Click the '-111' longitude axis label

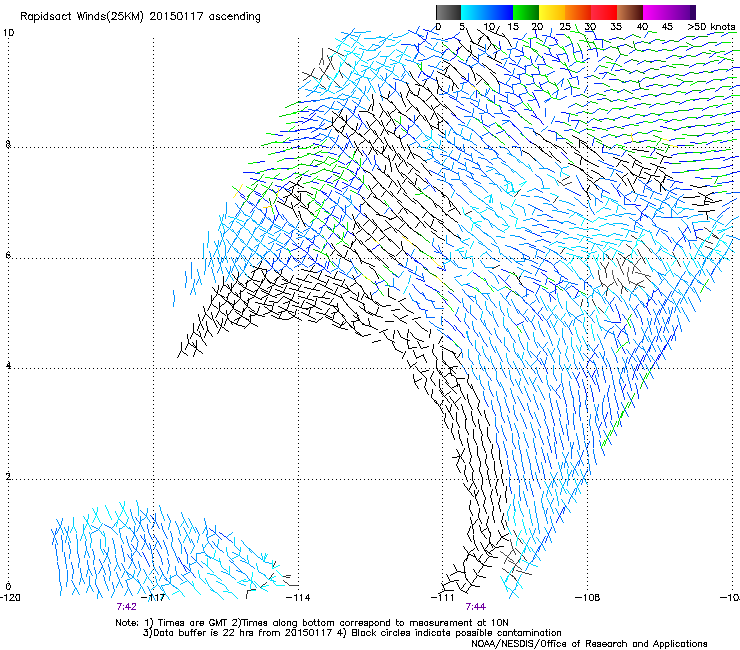[x=443, y=598]
